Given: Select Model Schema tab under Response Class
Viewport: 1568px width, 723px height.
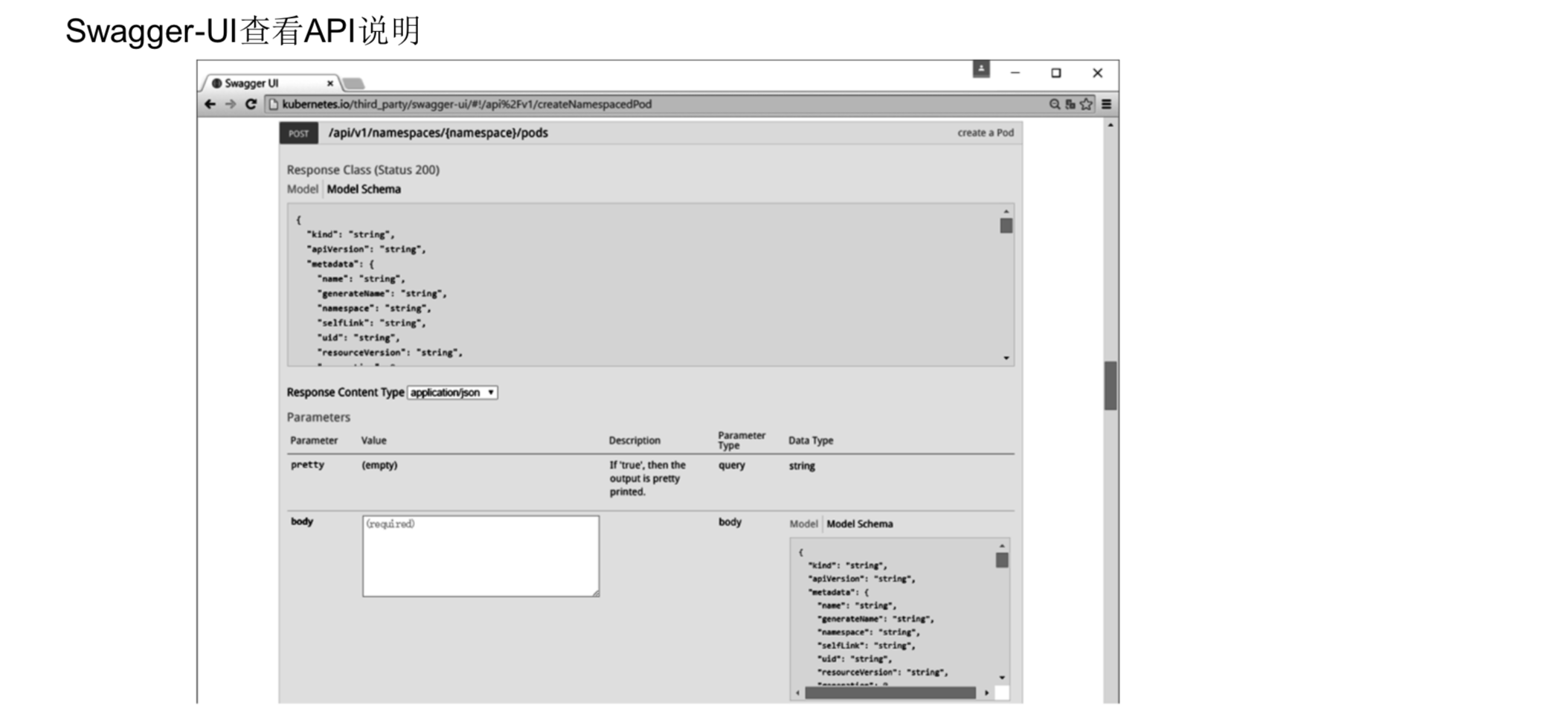Looking at the screenshot, I should click(x=364, y=189).
